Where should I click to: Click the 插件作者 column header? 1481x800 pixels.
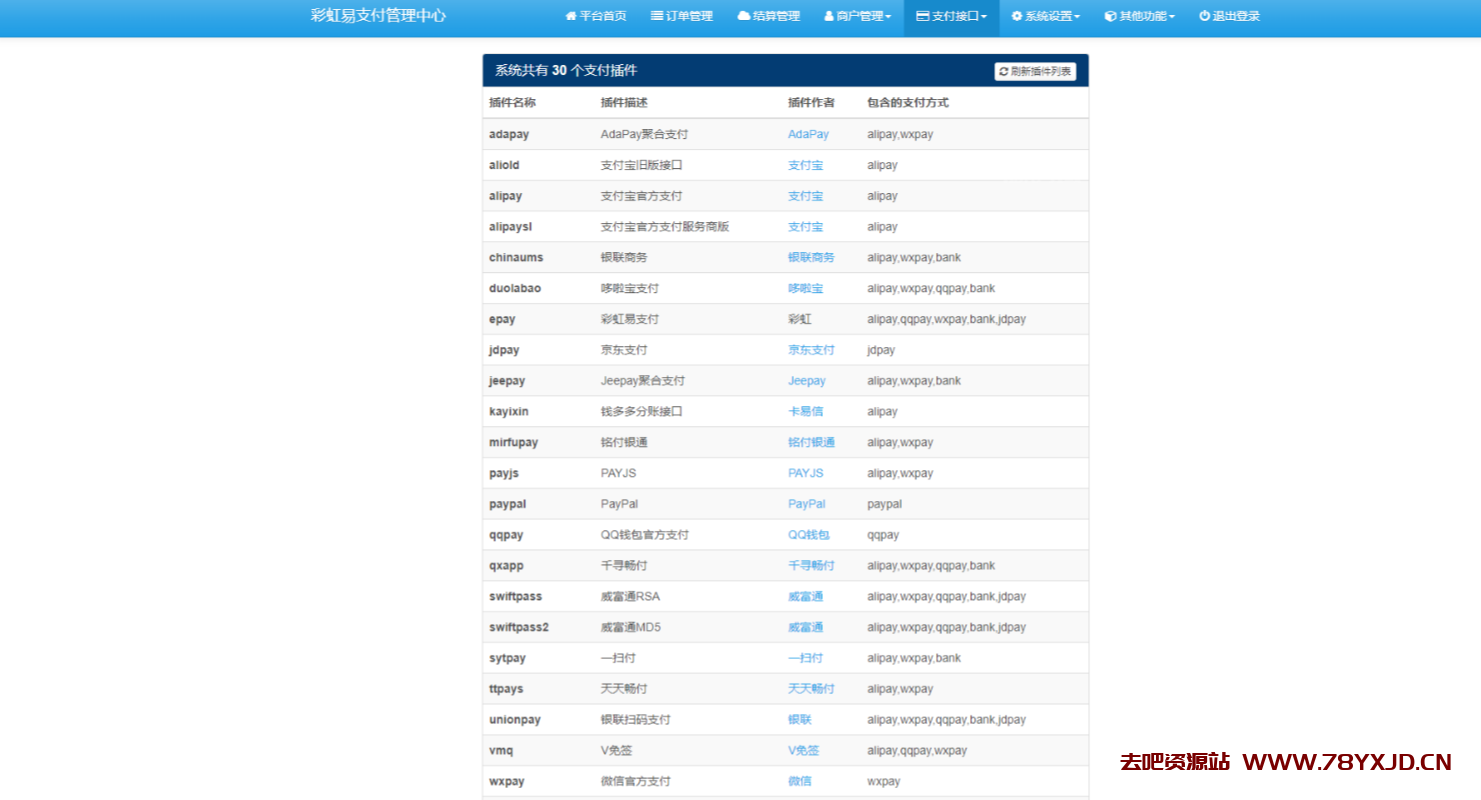coord(811,103)
